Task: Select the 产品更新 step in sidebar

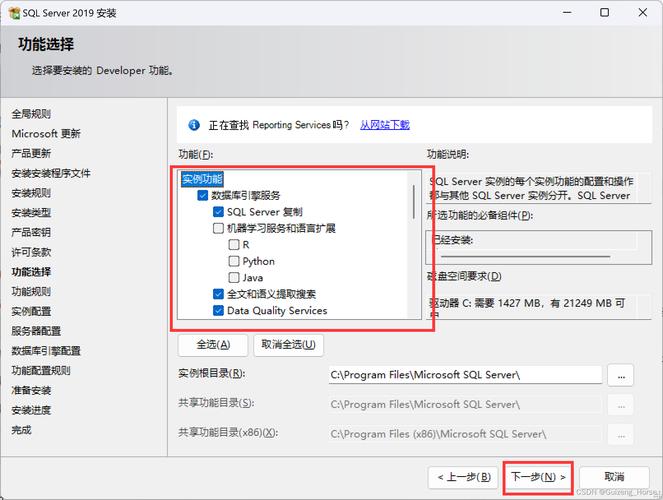Action: point(31,153)
